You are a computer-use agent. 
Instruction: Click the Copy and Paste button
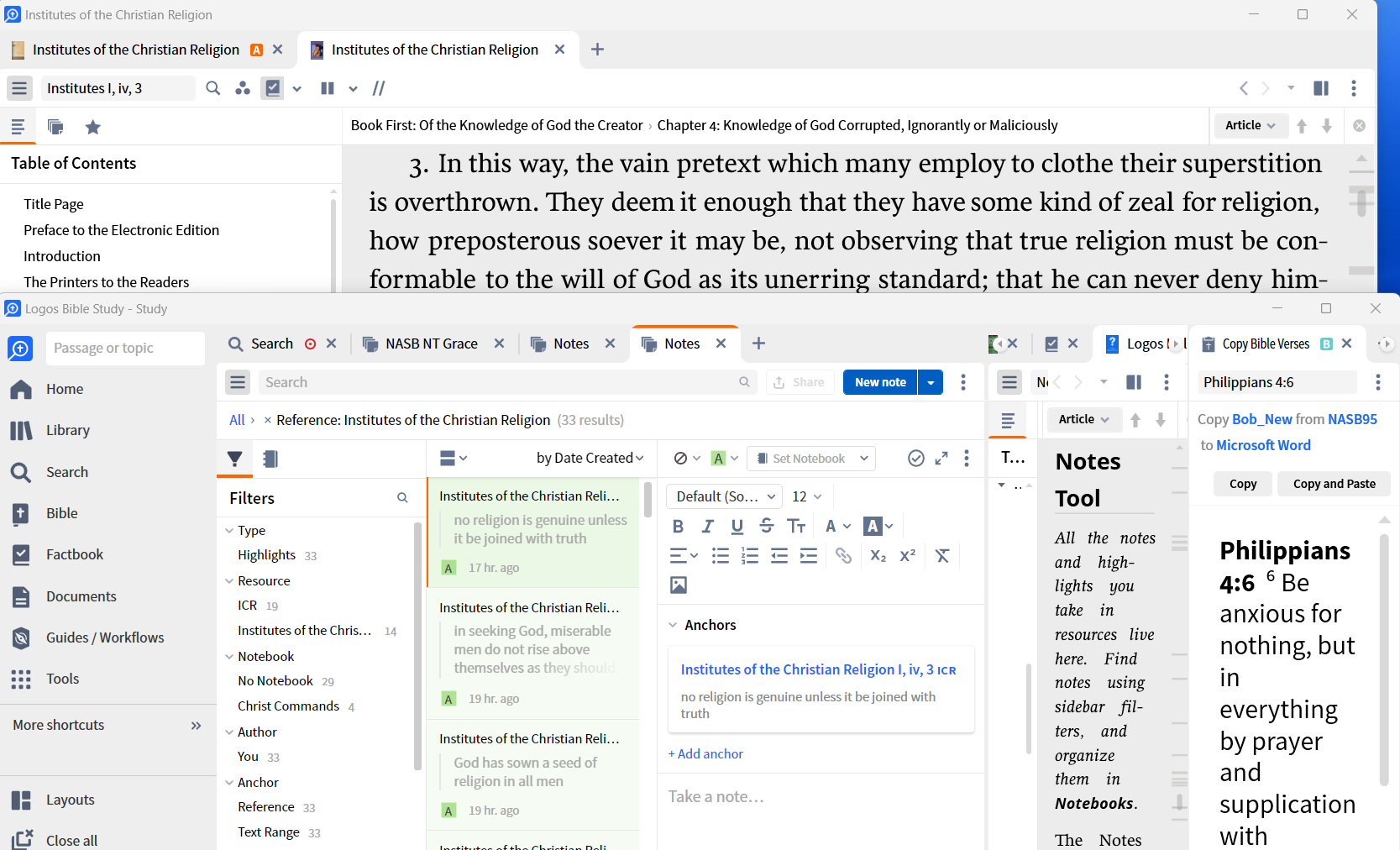[x=1334, y=484]
